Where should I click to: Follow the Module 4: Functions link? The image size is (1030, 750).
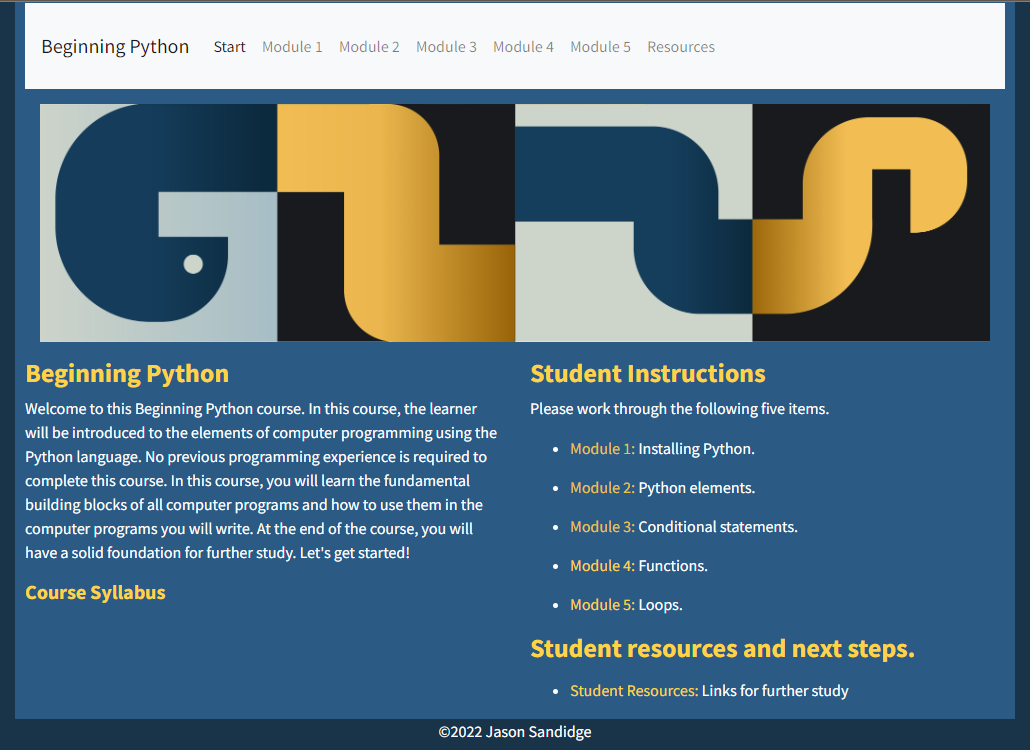point(602,566)
